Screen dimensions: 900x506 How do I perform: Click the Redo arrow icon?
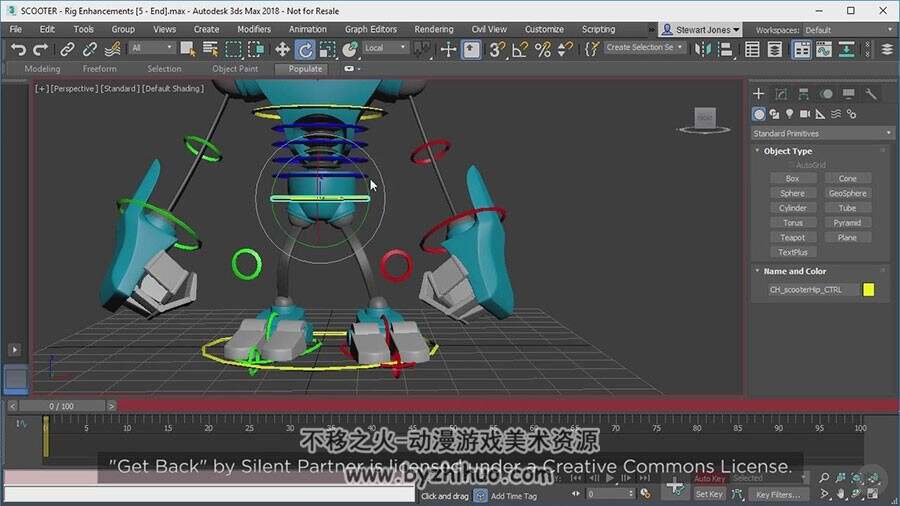click(40, 50)
